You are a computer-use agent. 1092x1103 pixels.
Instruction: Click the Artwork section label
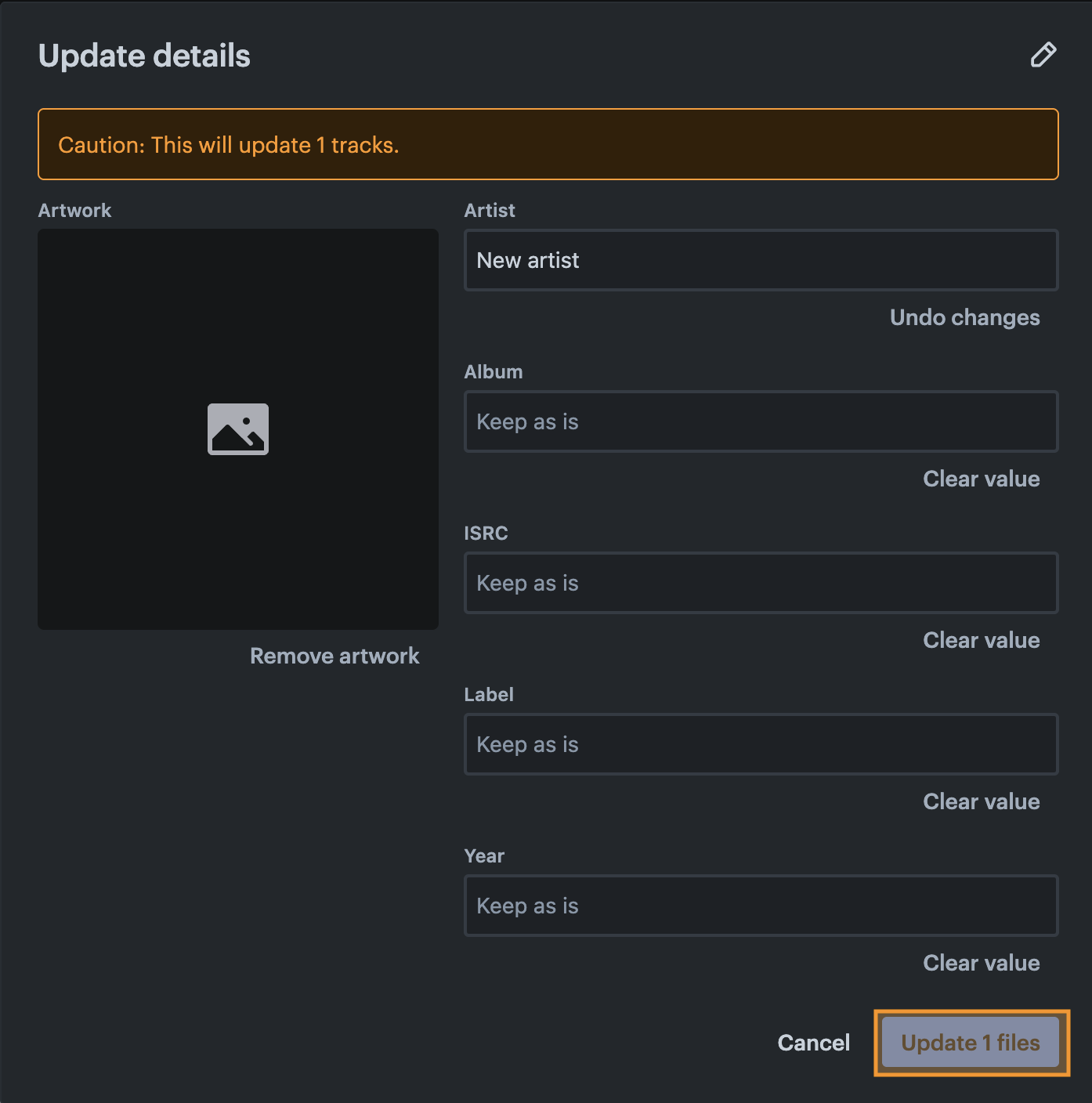click(74, 210)
